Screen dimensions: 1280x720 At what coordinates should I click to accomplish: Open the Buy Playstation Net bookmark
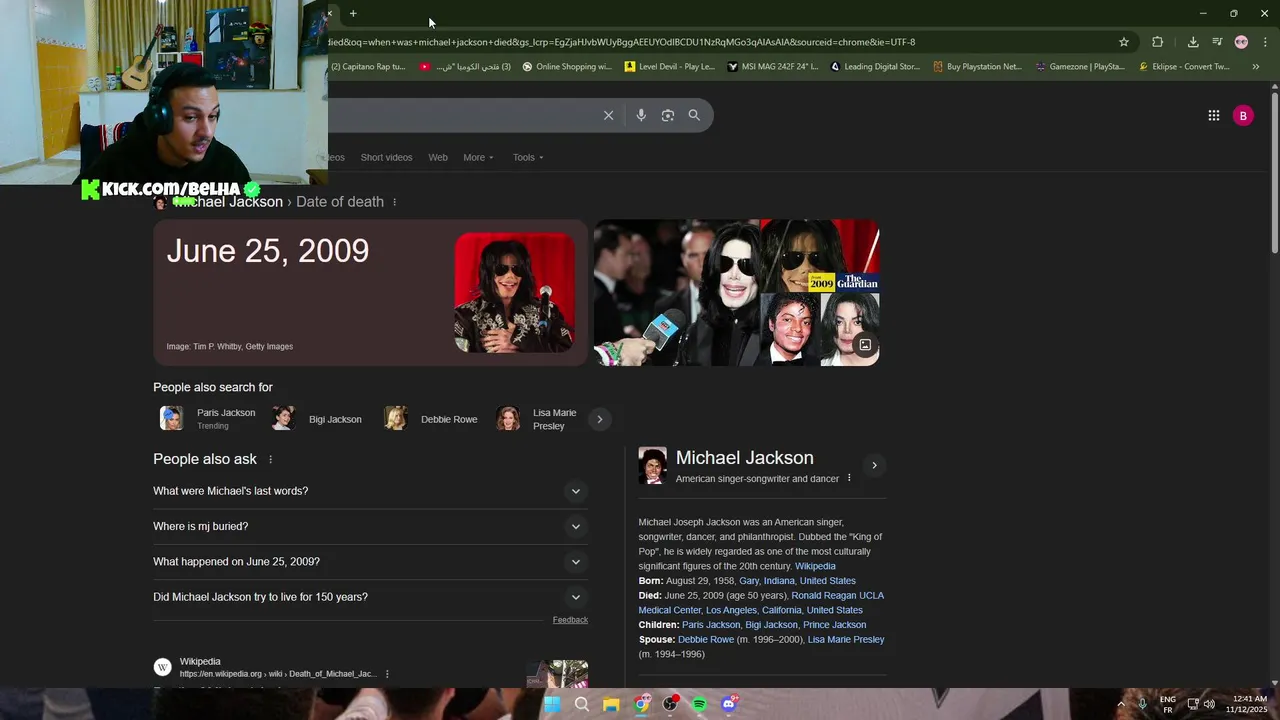click(977, 67)
